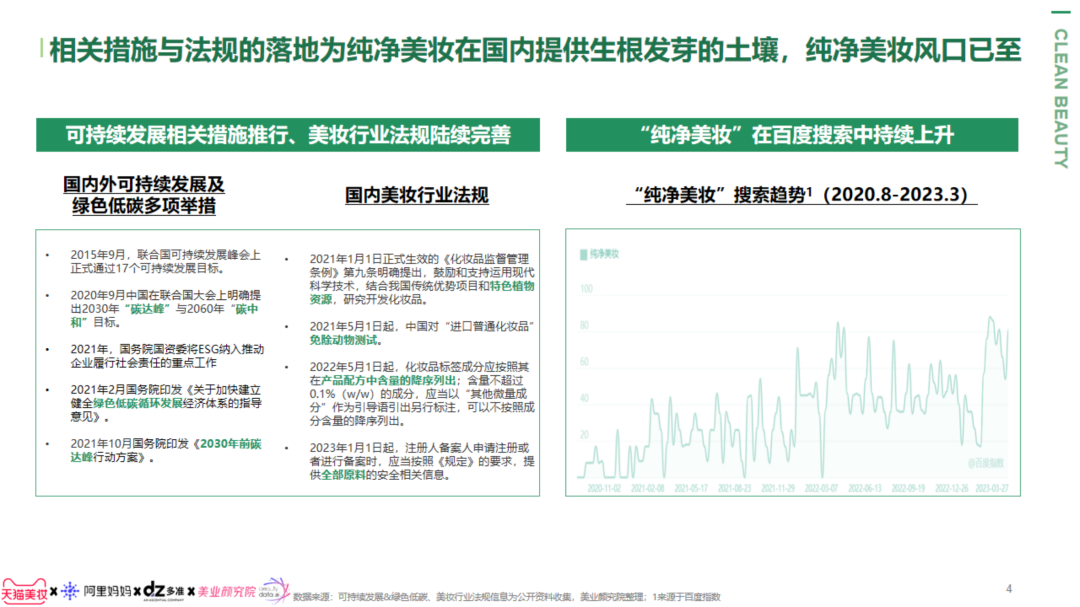Click x-axis date 2020-11-02

(x=604, y=488)
